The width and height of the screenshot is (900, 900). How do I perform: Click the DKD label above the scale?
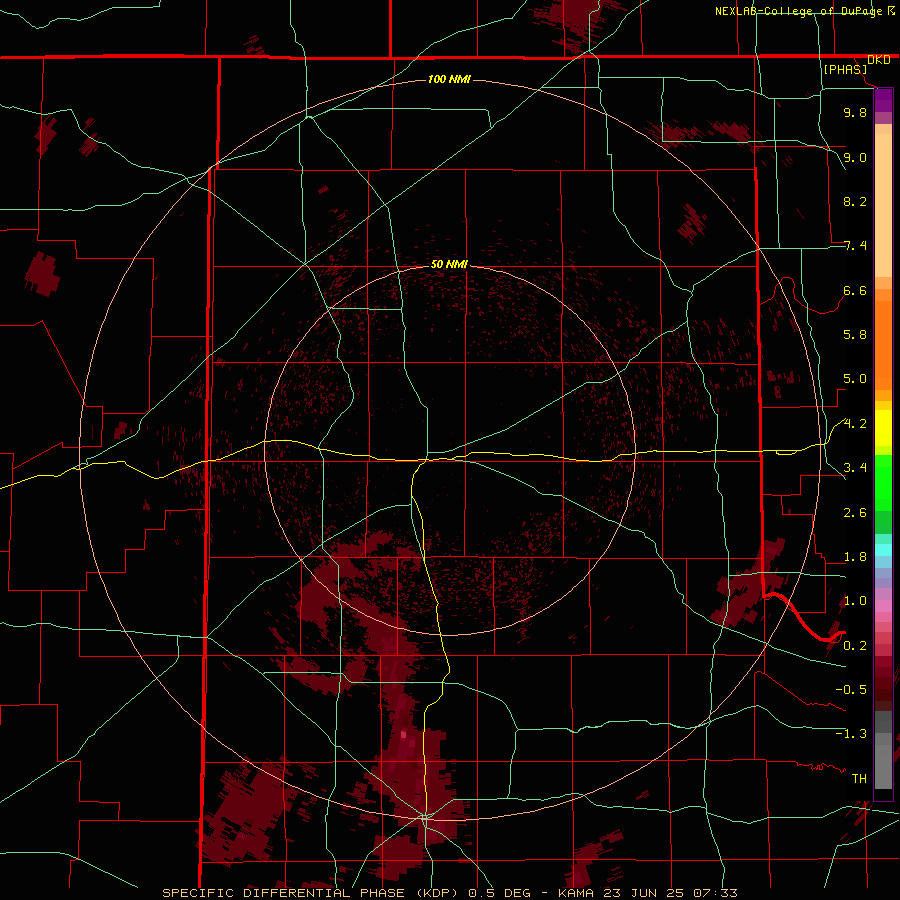[x=878, y=60]
